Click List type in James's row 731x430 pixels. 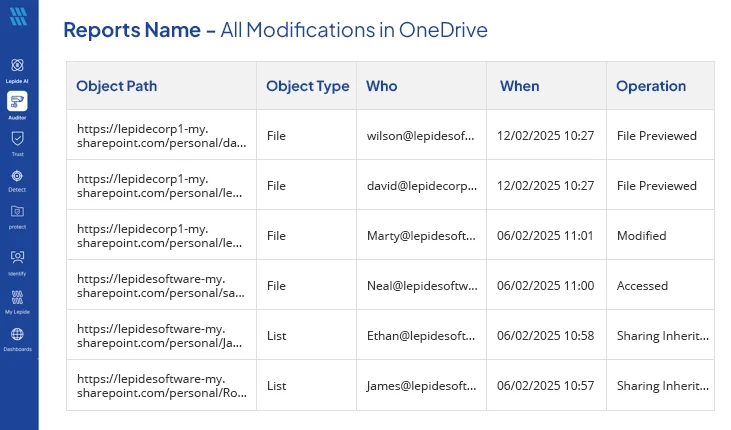tap(276, 386)
